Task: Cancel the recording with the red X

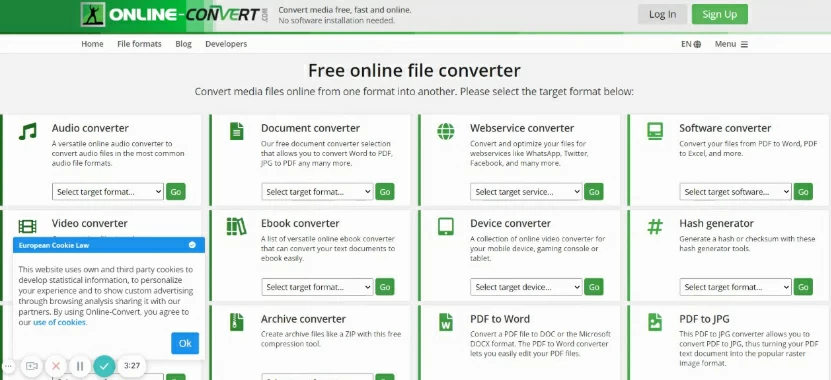Action: pos(56,366)
